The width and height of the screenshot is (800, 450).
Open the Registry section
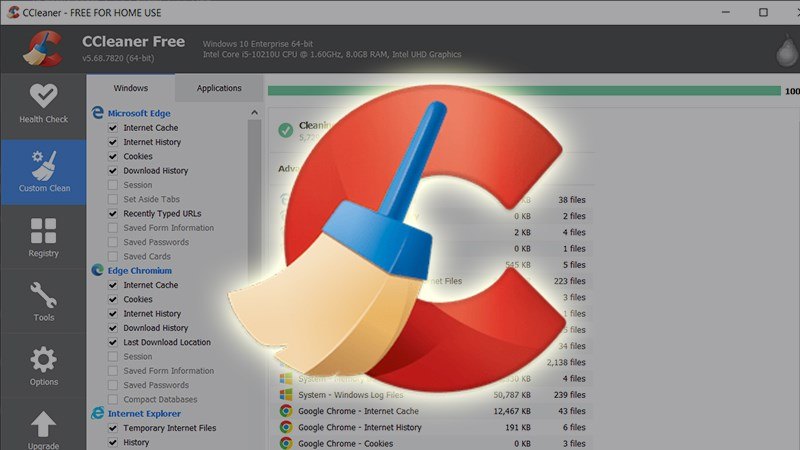tap(43, 238)
